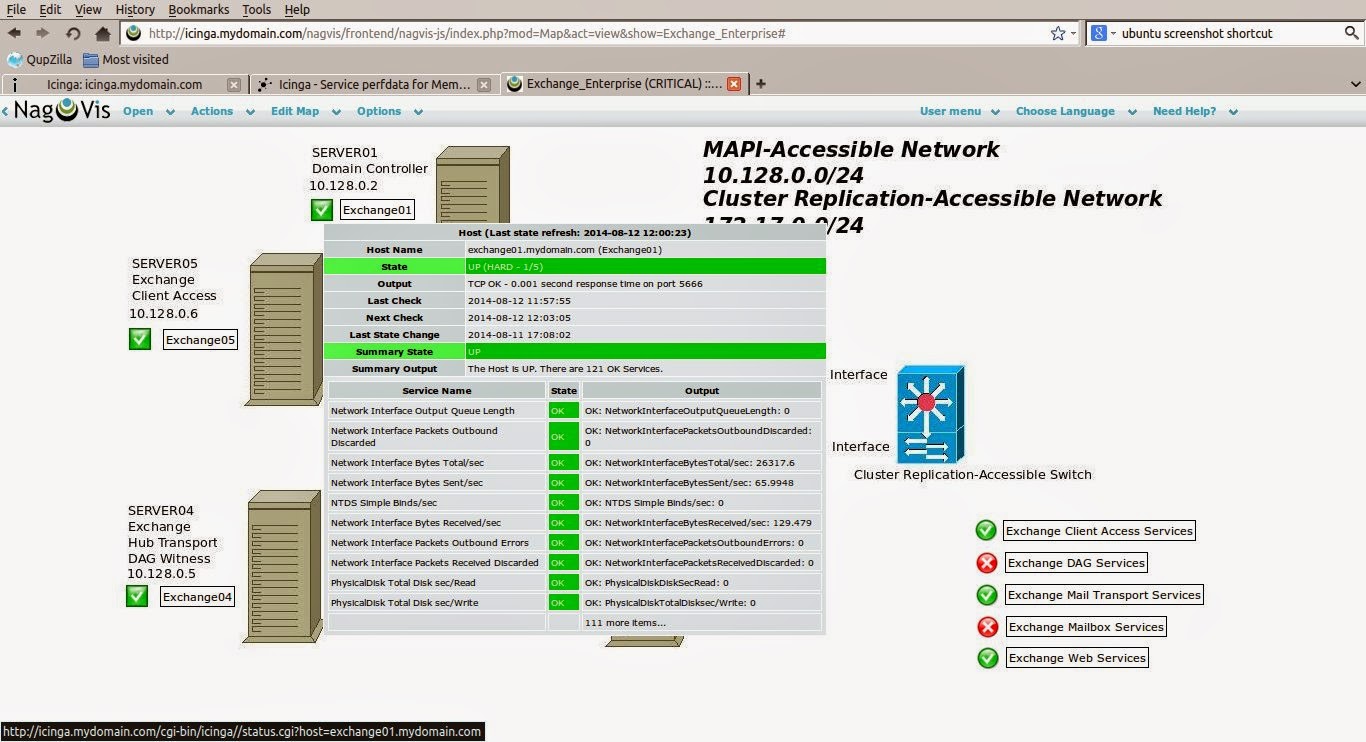Close the Exchange_Enterprise tab
Screen dimensions: 1366x742
[x=734, y=84]
